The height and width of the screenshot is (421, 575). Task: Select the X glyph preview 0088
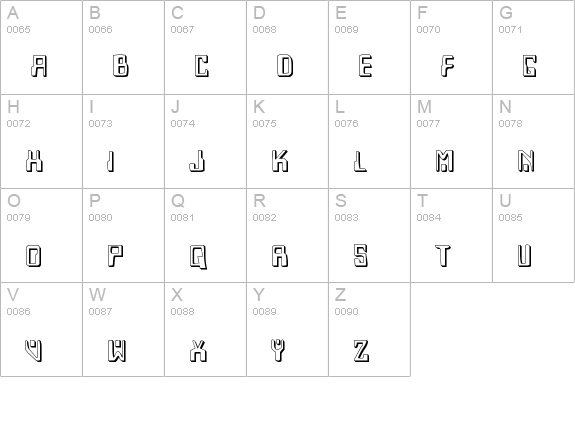point(198,351)
